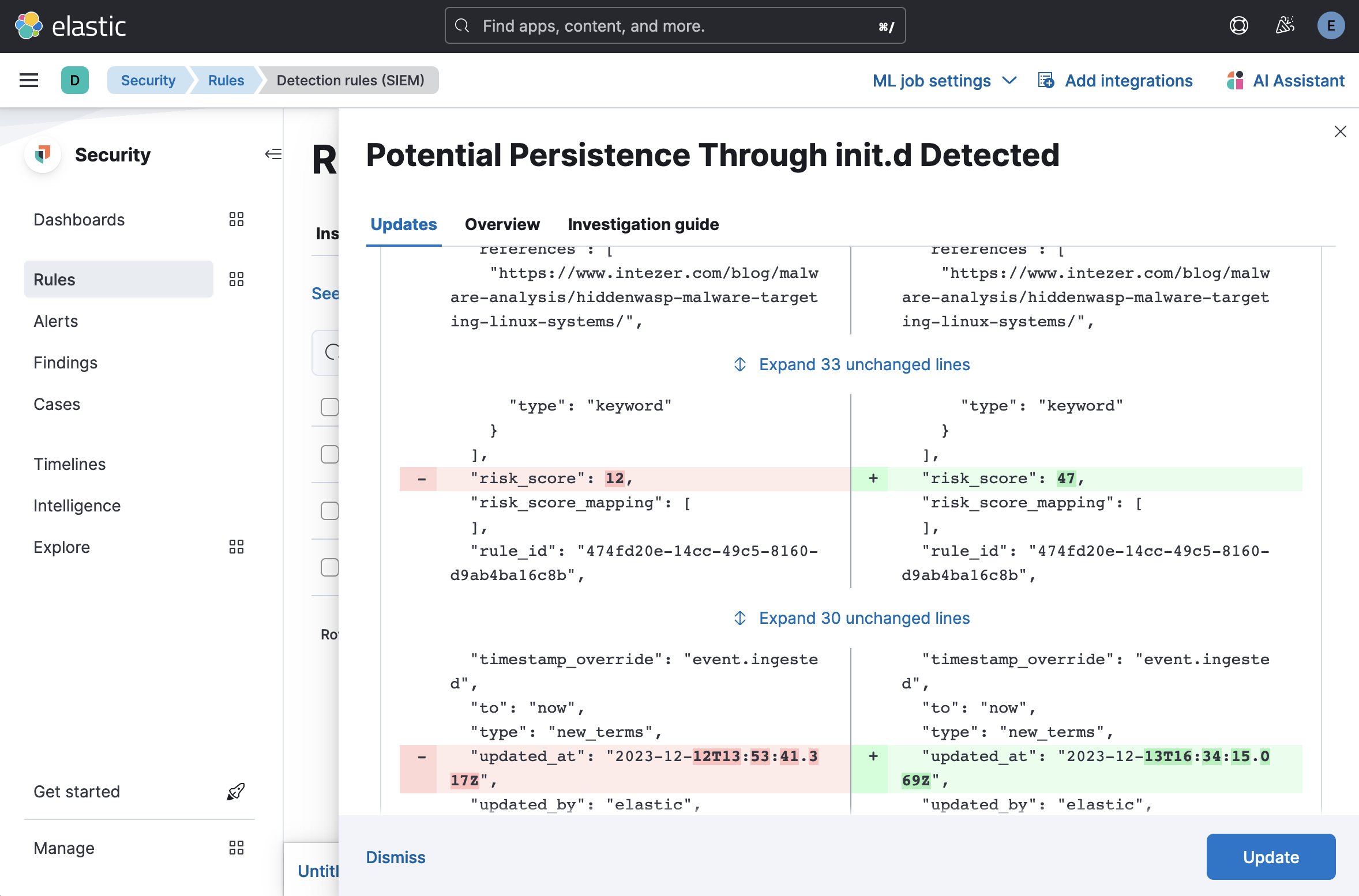The width and height of the screenshot is (1359, 896).
Task: Click the Add integrations link
Action: coord(1129,80)
